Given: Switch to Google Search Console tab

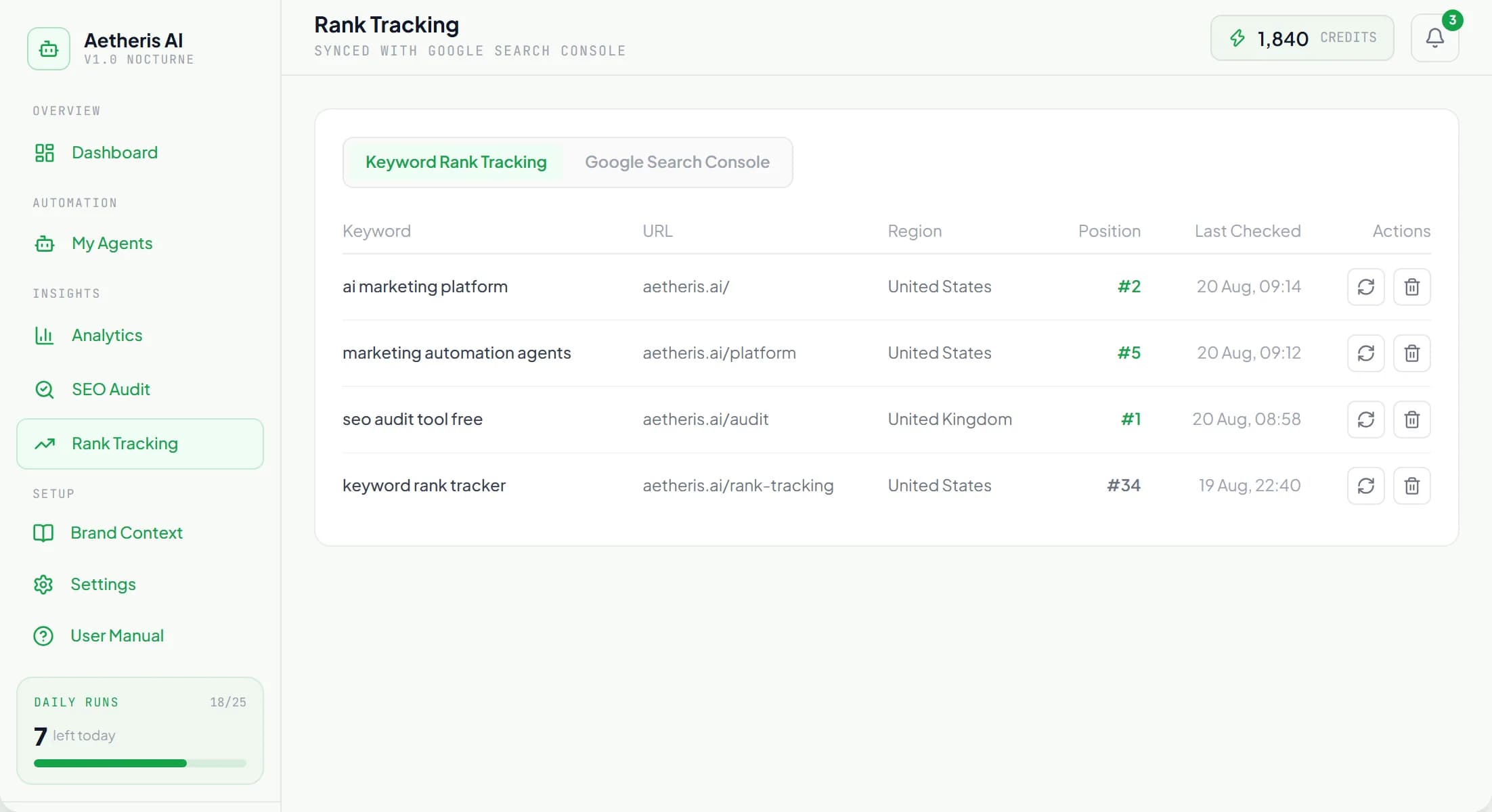Looking at the screenshot, I should (x=677, y=162).
